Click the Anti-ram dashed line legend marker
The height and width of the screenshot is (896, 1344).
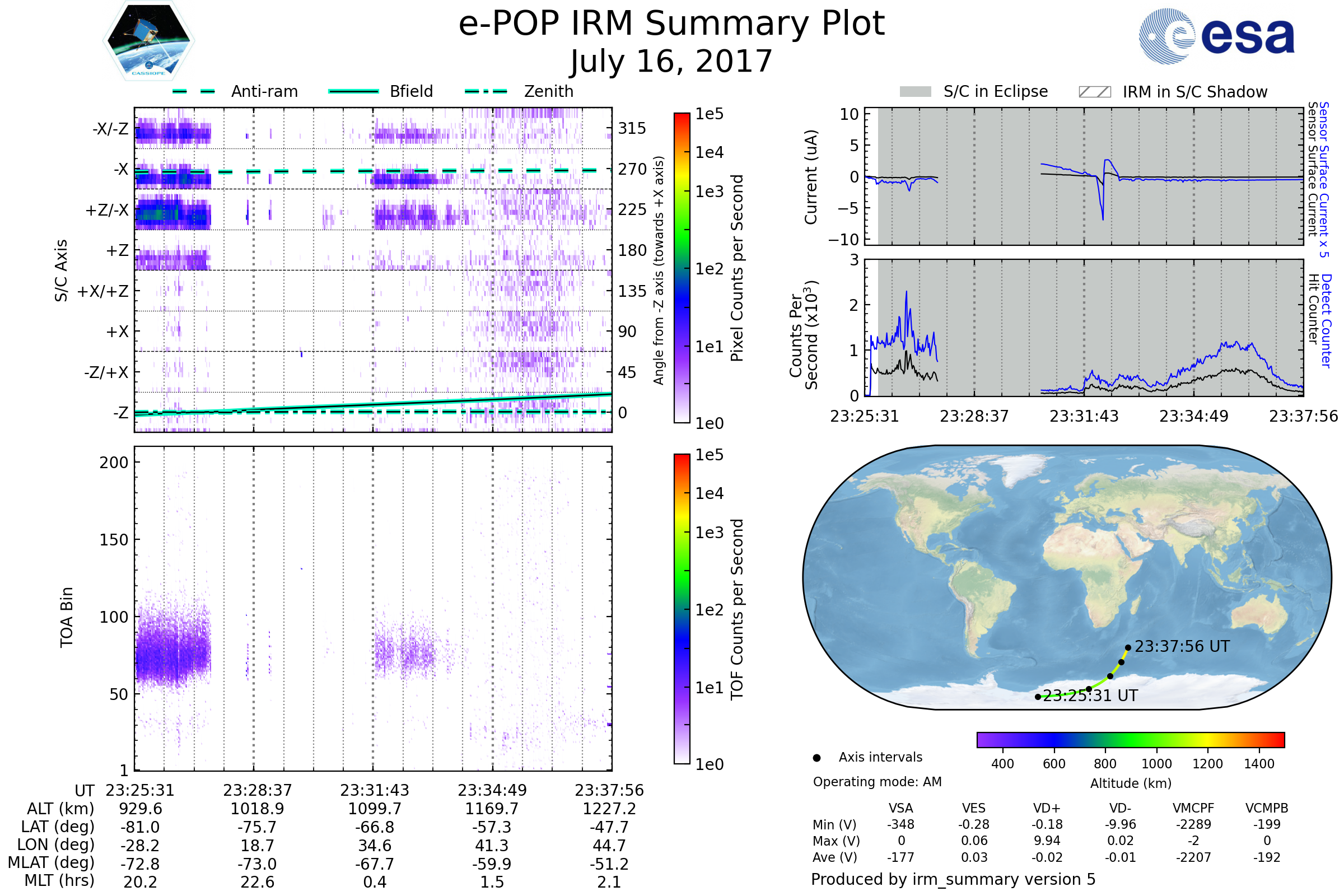click(x=194, y=91)
